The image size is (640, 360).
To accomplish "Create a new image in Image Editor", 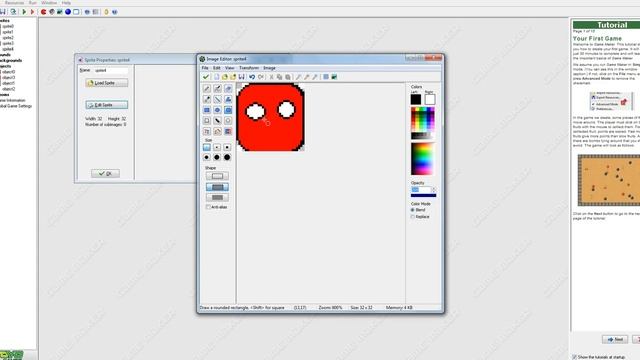I will 216,77.
